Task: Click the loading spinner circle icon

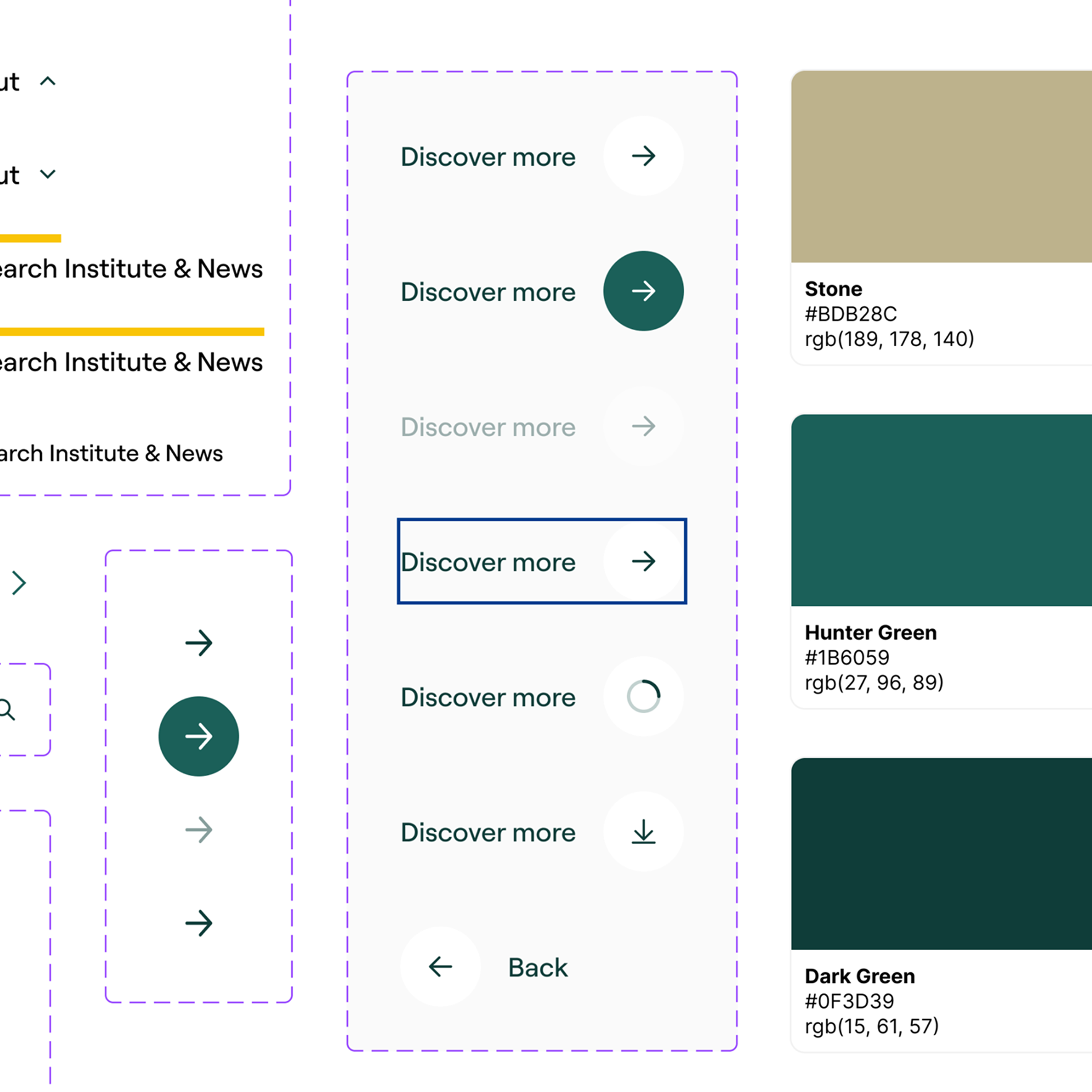Action: pos(643,697)
